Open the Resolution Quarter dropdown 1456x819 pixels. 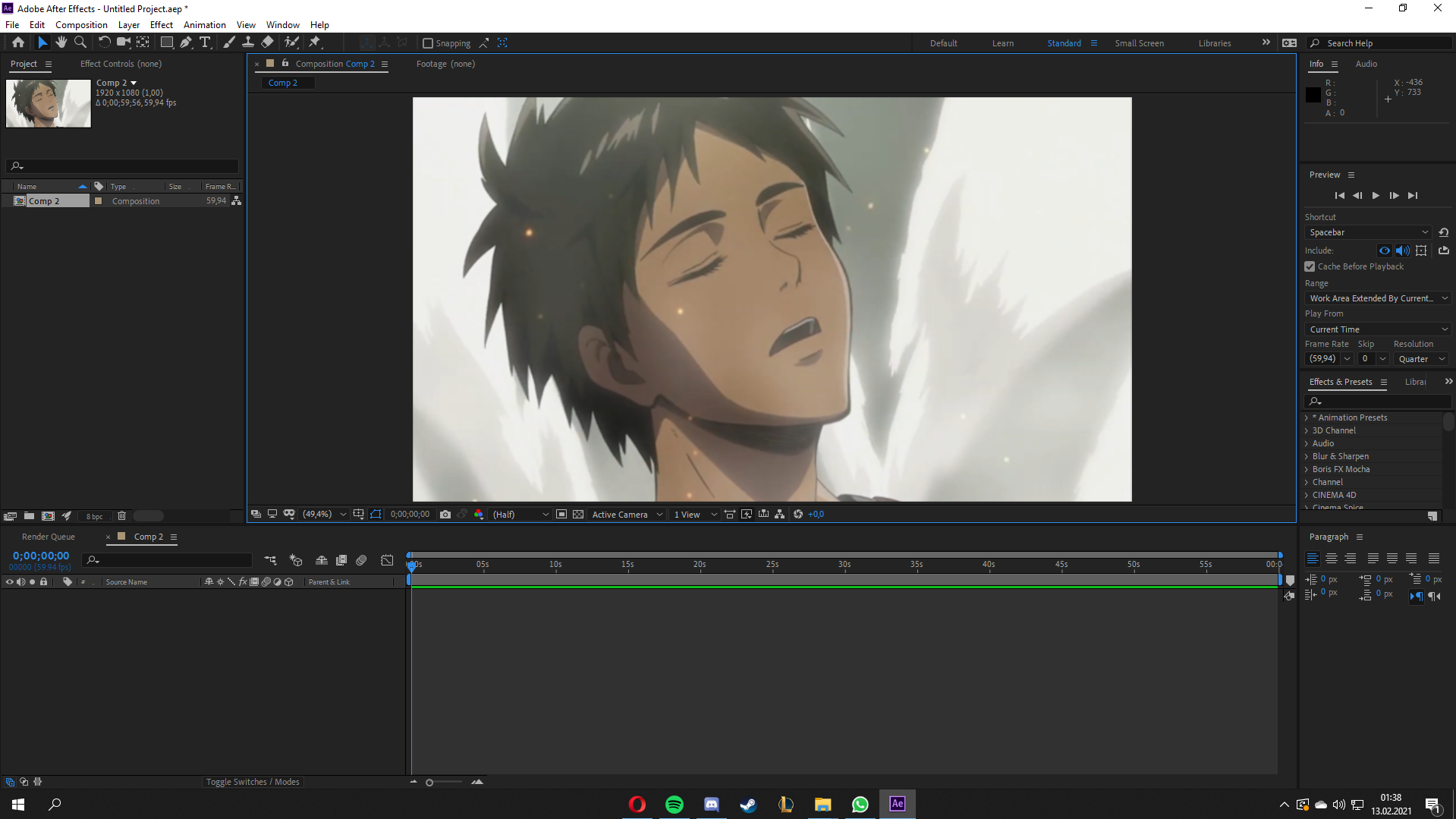pyautogui.click(x=1422, y=359)
